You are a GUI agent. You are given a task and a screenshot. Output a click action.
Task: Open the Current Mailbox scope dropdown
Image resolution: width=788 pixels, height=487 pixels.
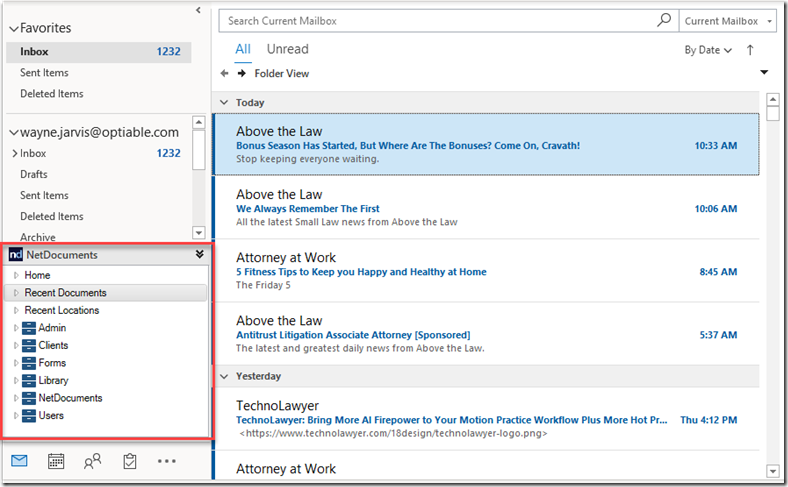[727, 21]
